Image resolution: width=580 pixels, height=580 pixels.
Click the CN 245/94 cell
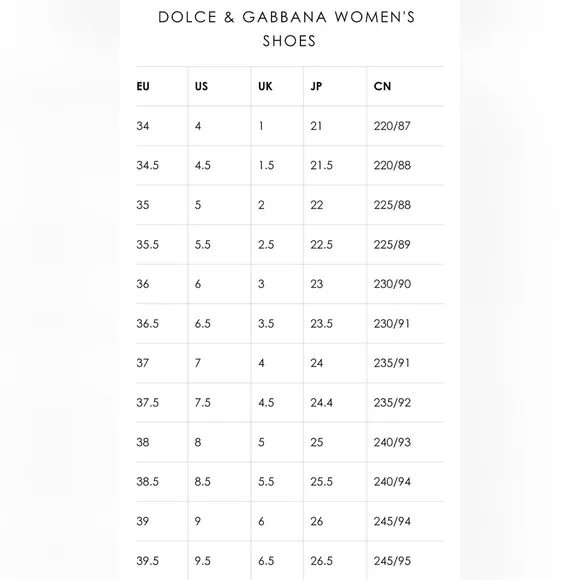coord(392,521)
